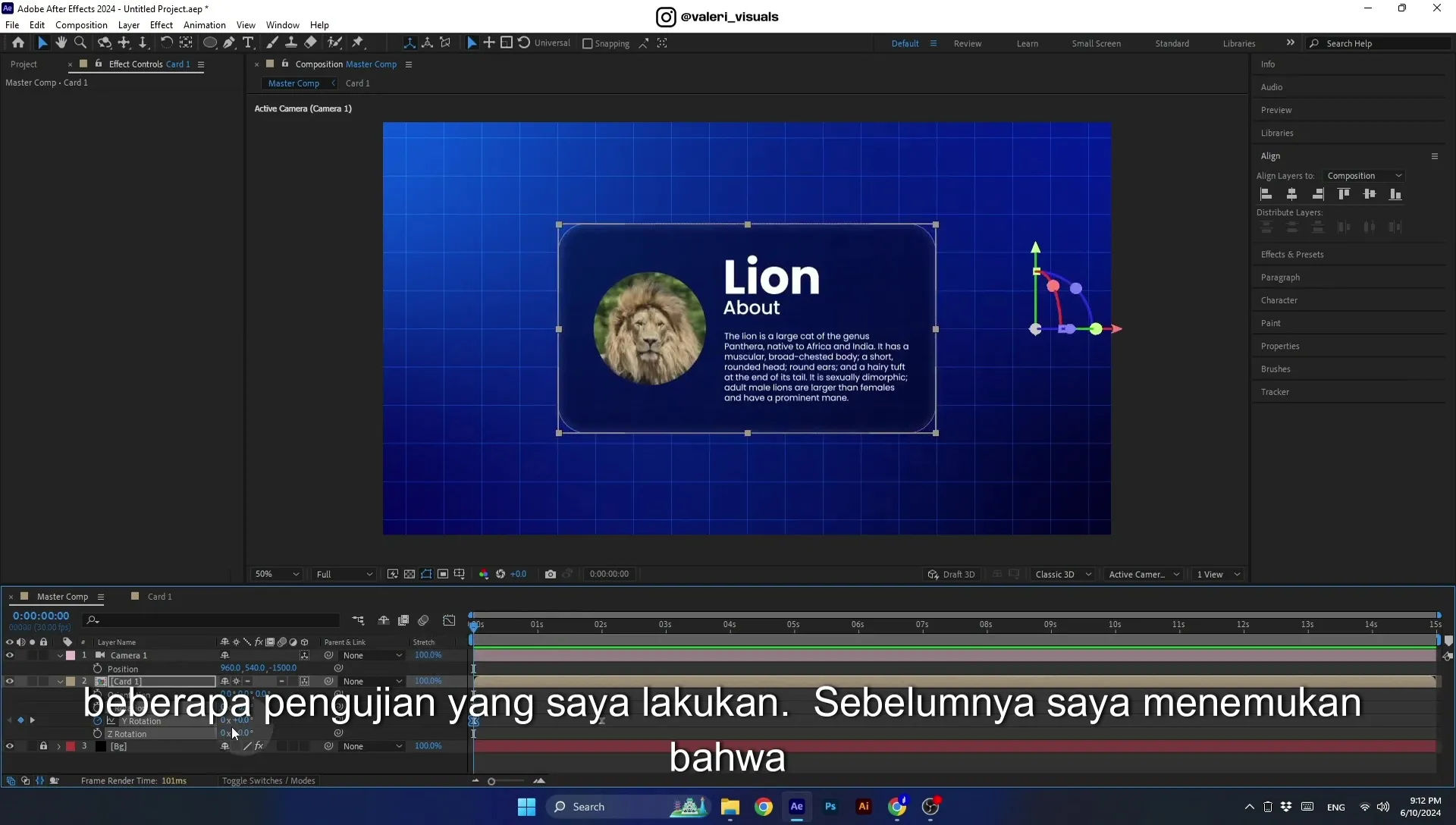This screenshot has height=825, width=1456.
Task: Toggle visibility eye of Camera 1 layer
Action: 10,656
